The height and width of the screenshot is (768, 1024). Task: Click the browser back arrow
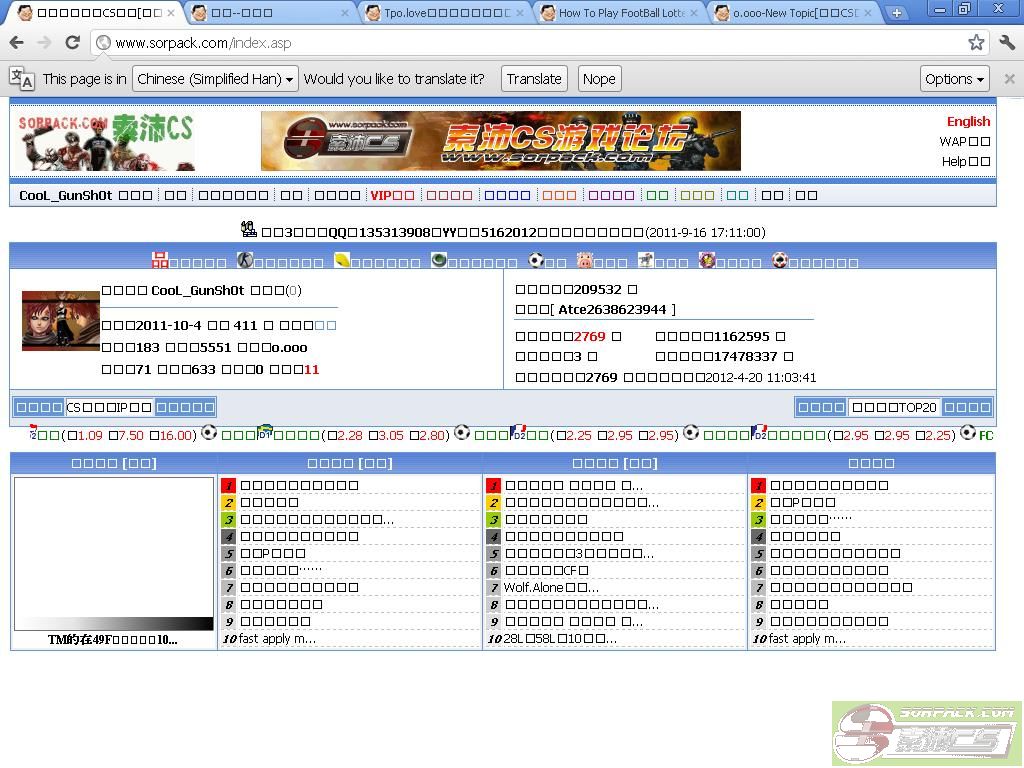[16, 43]
